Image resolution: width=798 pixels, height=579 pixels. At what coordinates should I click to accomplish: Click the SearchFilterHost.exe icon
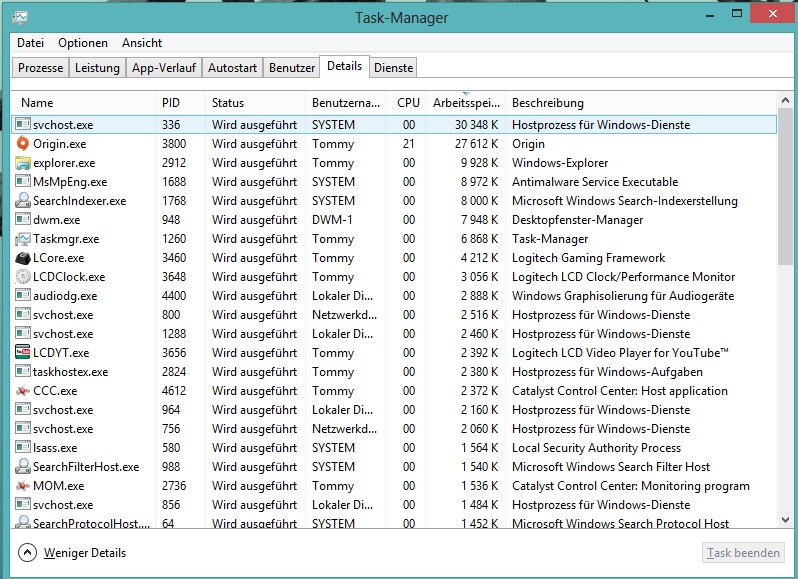[x=23, y=467]
